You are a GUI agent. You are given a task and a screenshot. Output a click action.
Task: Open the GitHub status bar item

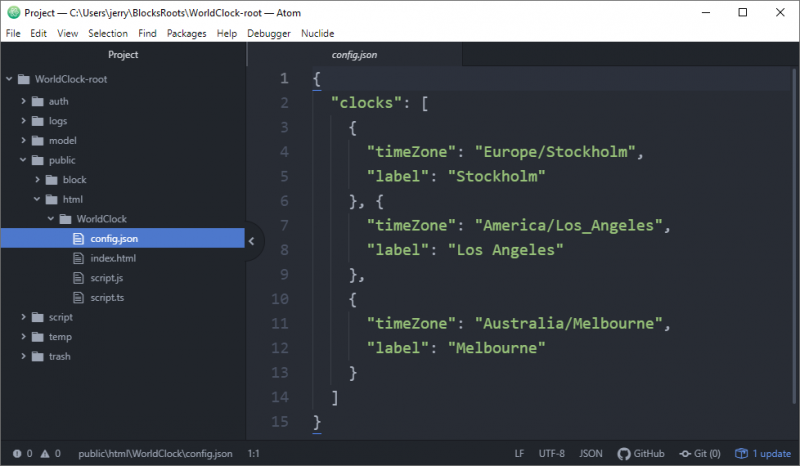click(641, 453)
